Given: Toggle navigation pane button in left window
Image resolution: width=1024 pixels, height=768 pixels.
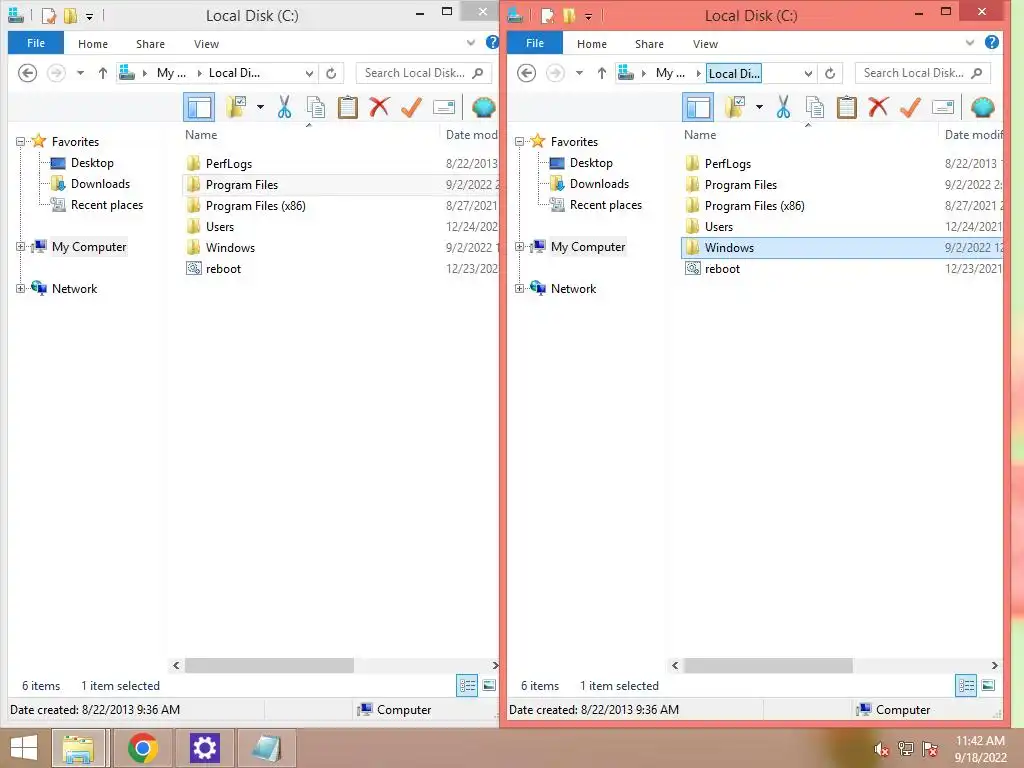Looking at the screenshot, I should pos(199,107).
